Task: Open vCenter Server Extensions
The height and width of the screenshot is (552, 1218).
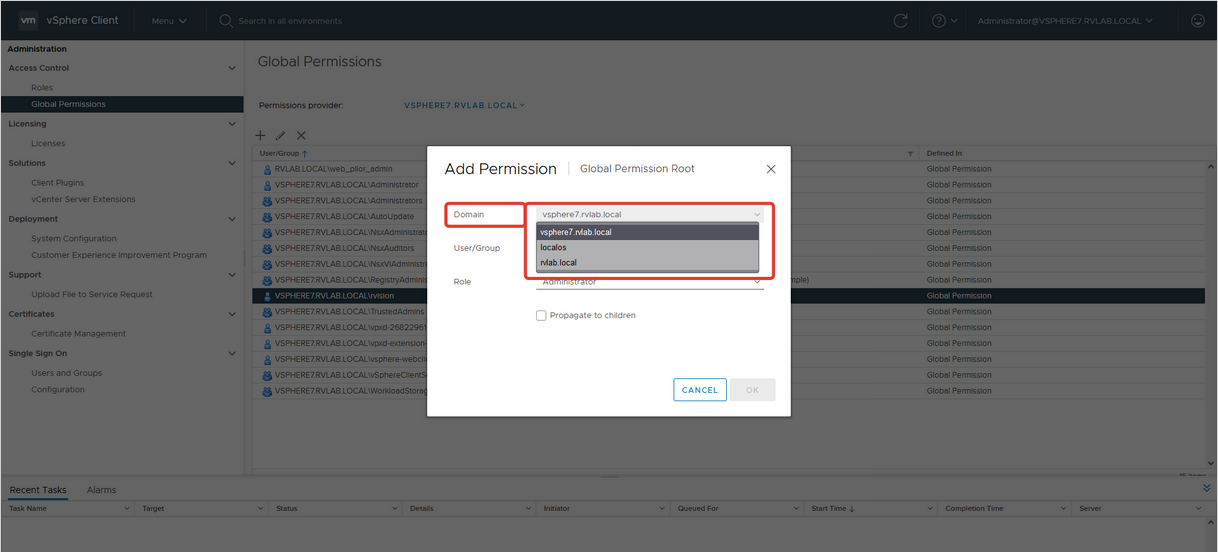Action: pos(83,199)
